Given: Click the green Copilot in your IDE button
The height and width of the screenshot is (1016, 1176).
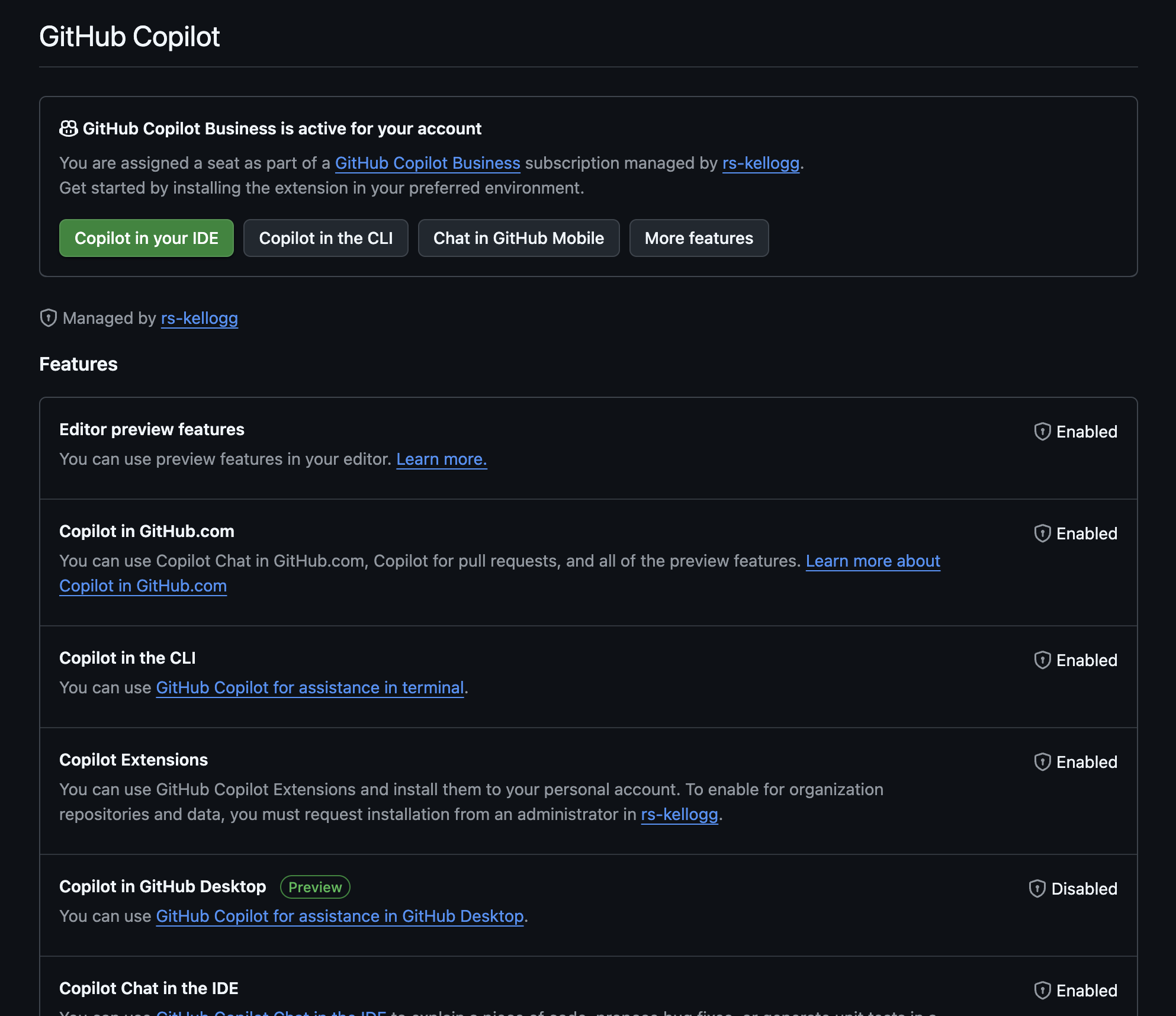Looking at the screenshot, I should [x=146, y=238].
